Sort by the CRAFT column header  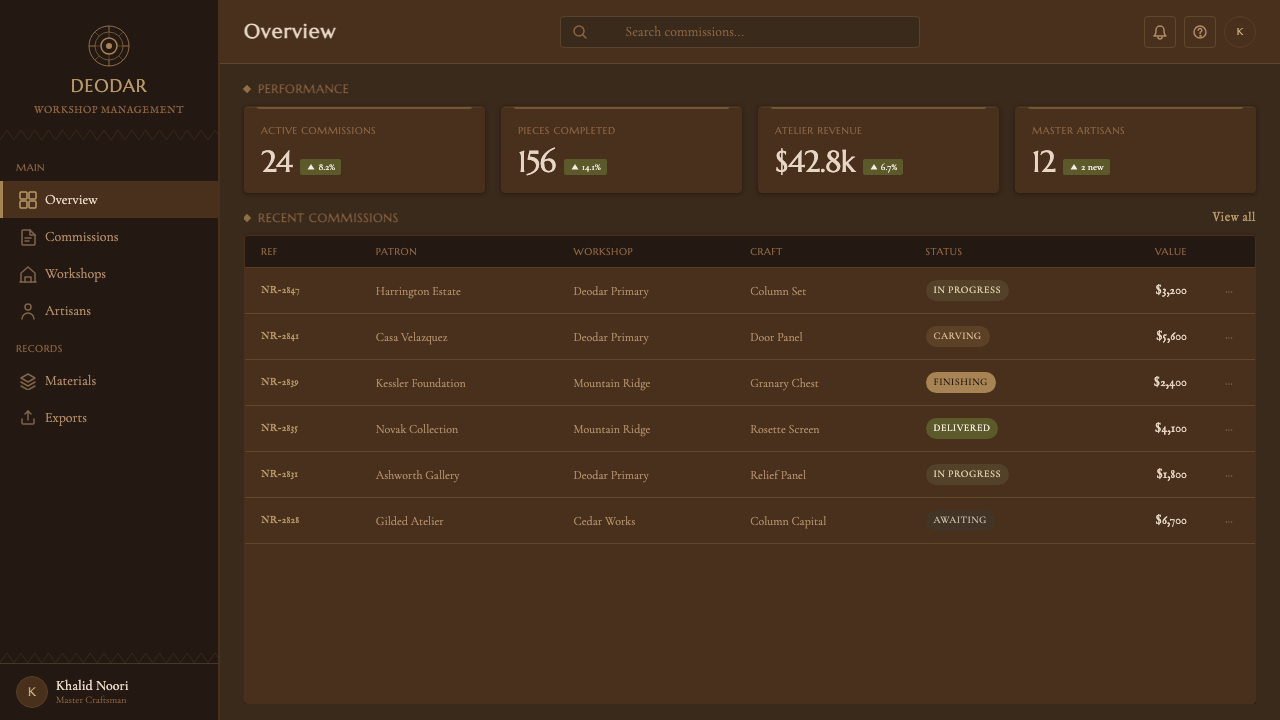click(x=766, y=252)
